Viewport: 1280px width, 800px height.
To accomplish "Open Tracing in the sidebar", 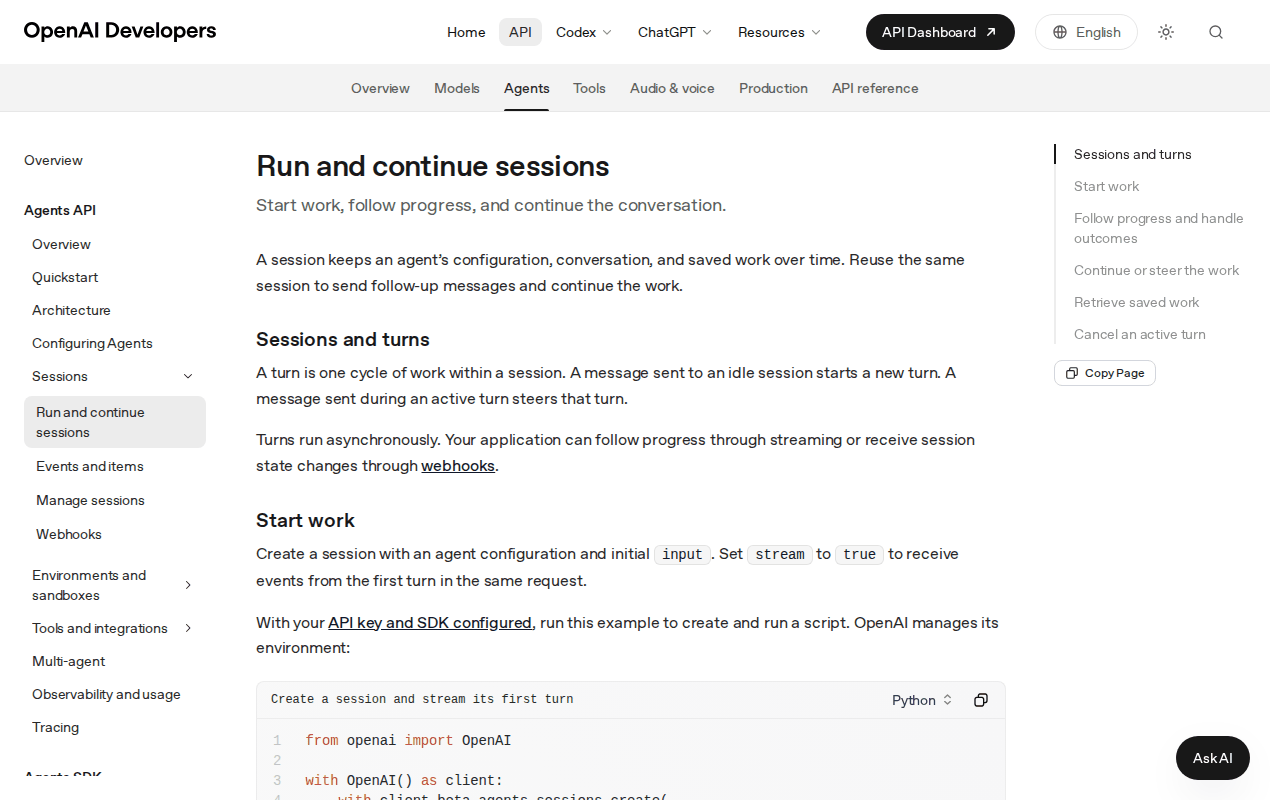I will pyautogui.click(x=55, y=727).
